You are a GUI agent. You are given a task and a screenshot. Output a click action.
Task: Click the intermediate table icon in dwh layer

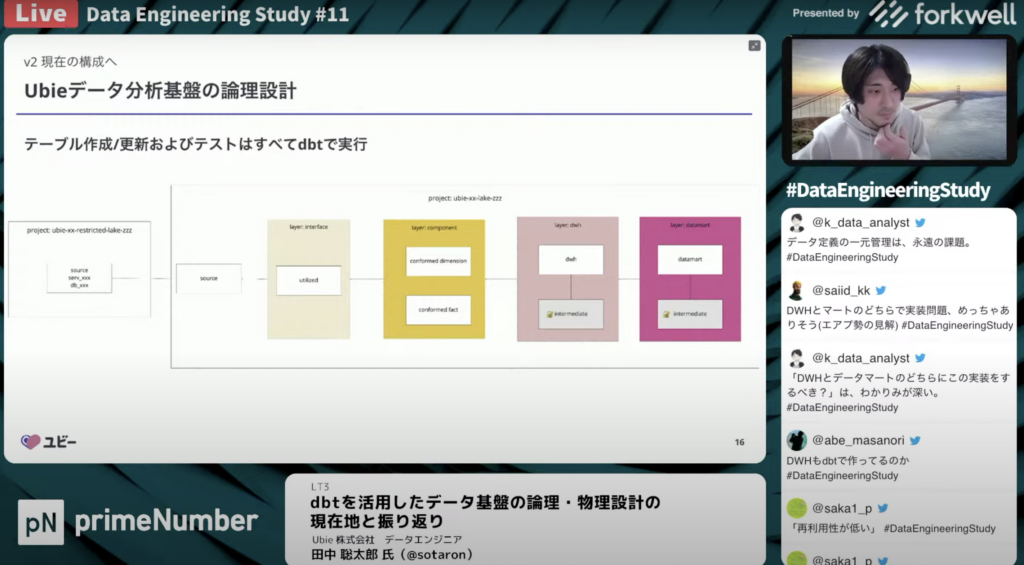click(548, 314)
